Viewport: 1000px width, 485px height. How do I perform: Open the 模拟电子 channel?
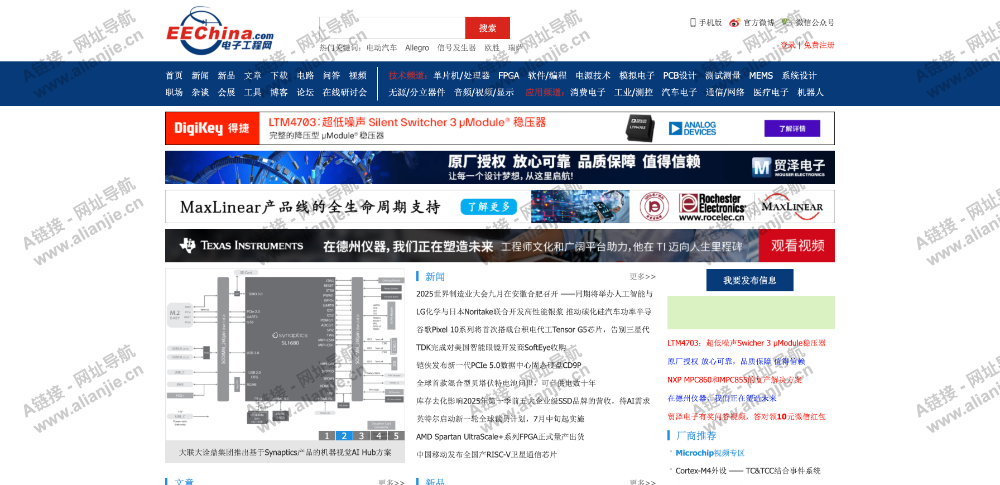point(636,75)
